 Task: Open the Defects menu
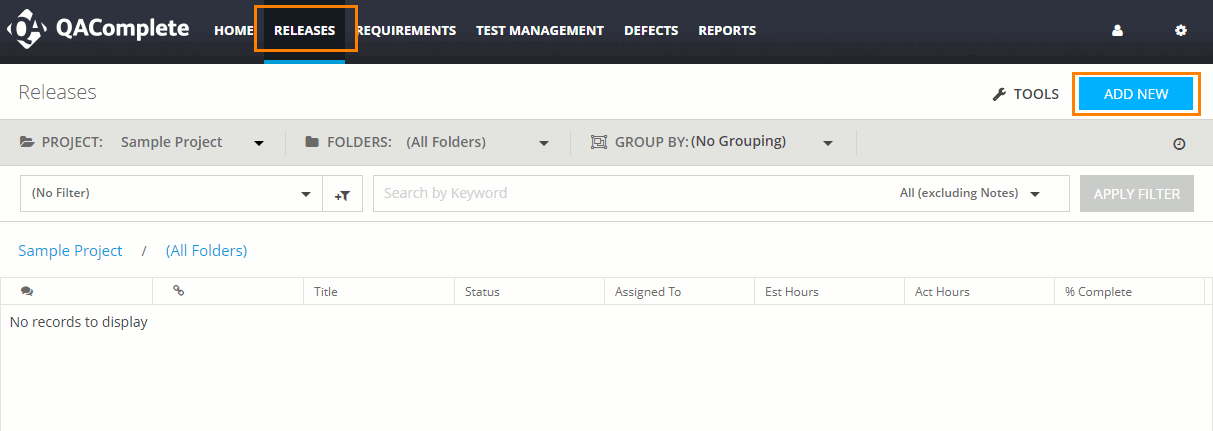[651, 31]
